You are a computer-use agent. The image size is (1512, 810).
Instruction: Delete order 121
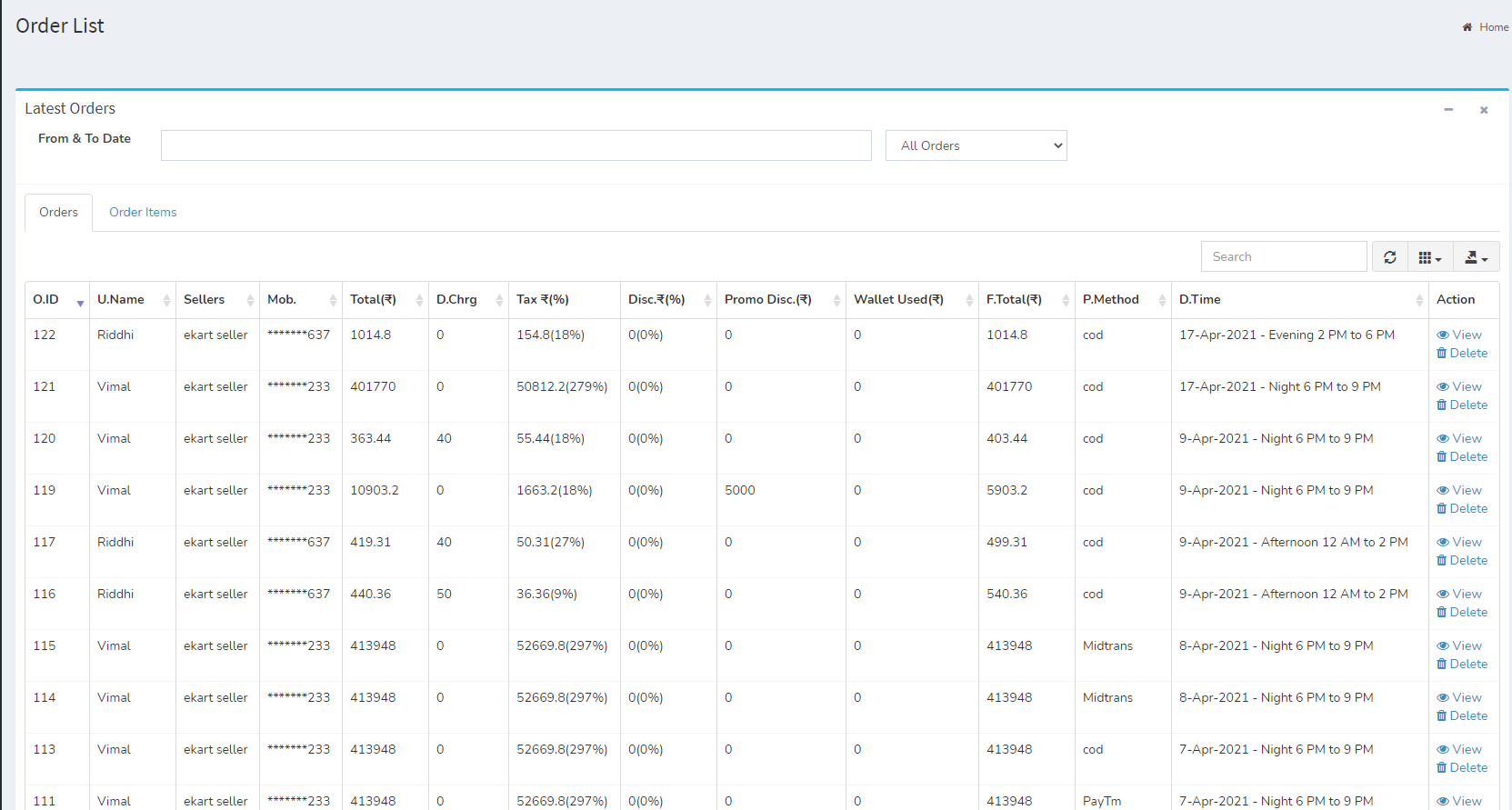point(1462,405)
